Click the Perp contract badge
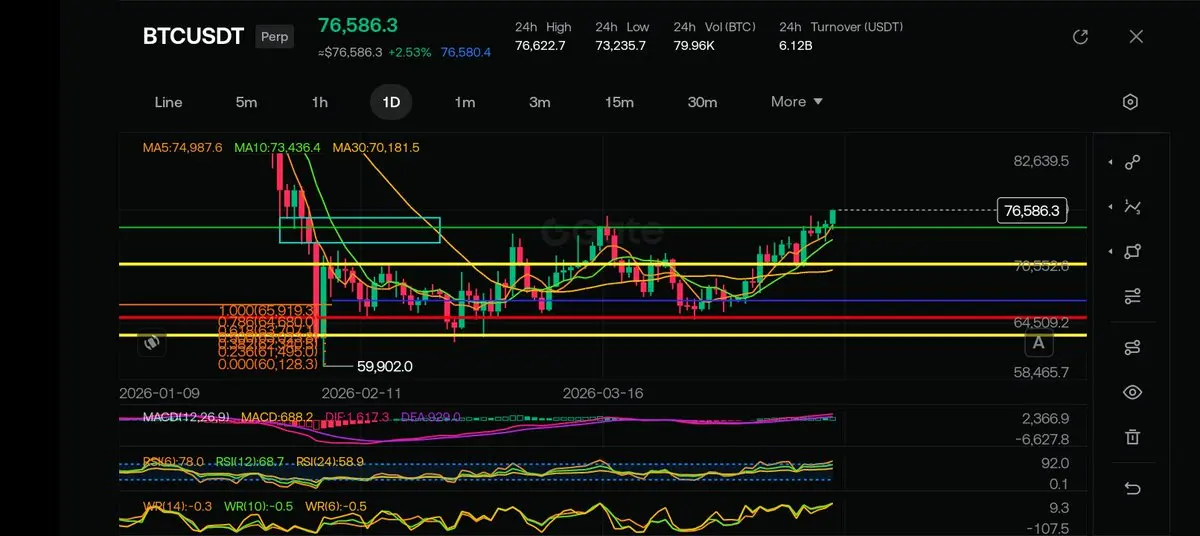The image size is (1200, 536). 275,37
